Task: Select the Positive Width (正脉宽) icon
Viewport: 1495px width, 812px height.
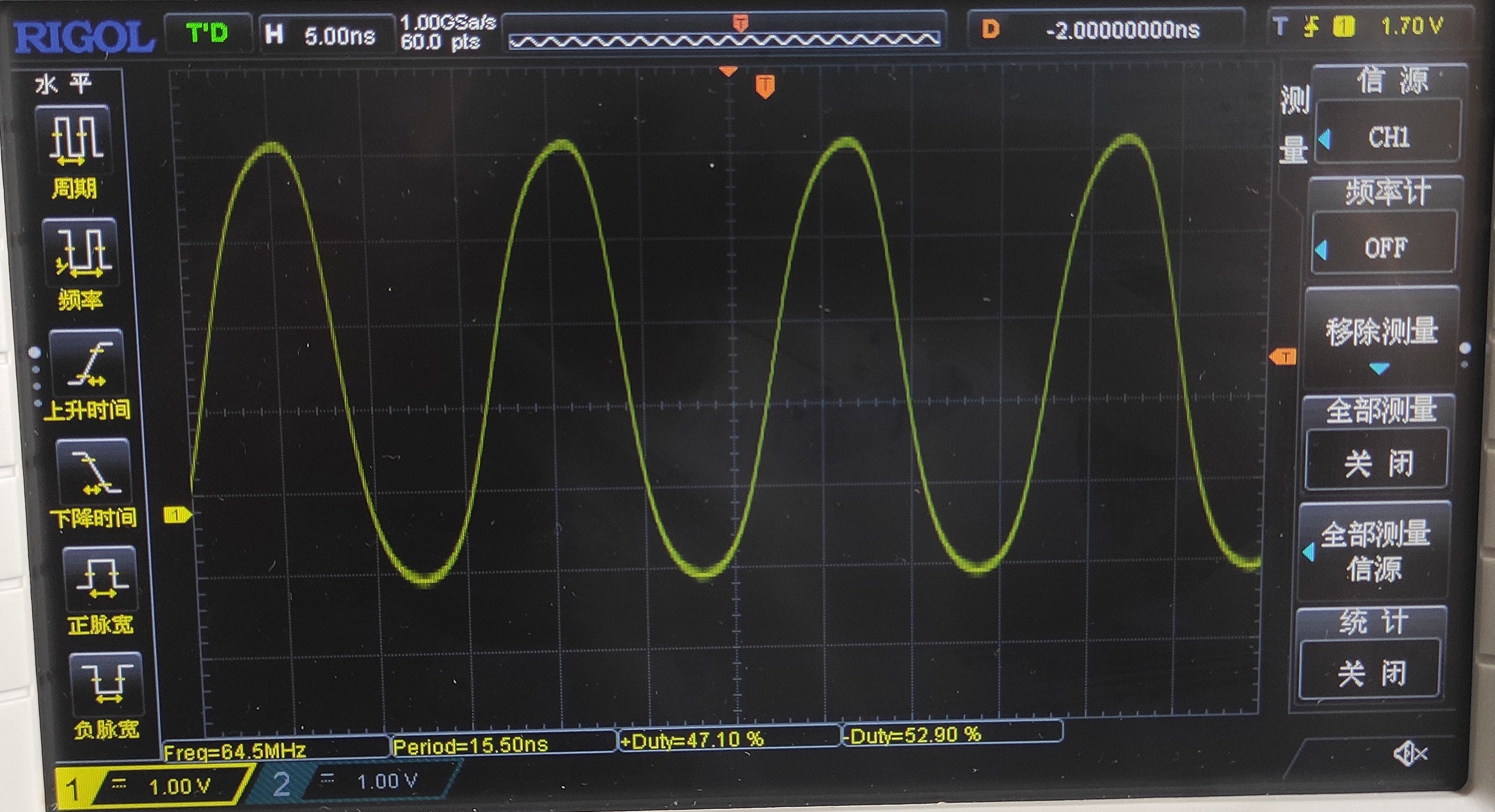Action: pyautogui.click(x=100, y=579)
